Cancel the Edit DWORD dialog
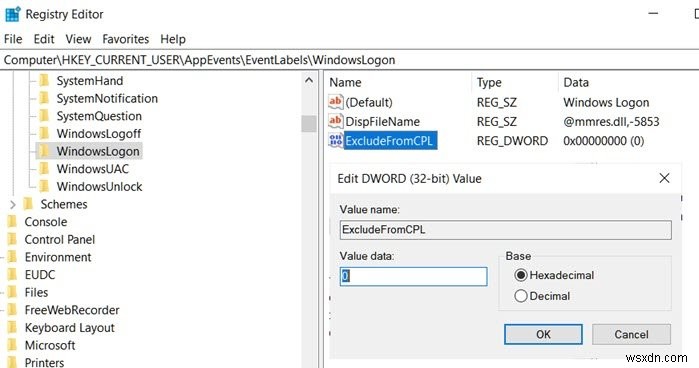Screen dimensions: 699x368 click(x=631, y=334)
